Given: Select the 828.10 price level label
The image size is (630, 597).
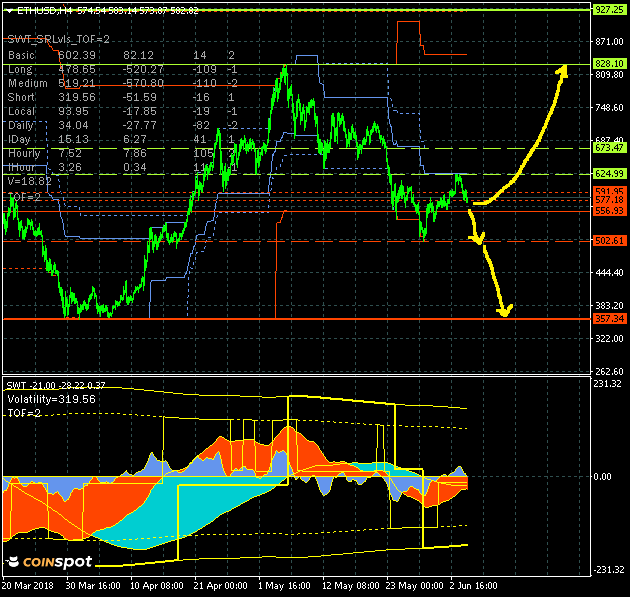Looking at the screenshot, I should [609, 63].
